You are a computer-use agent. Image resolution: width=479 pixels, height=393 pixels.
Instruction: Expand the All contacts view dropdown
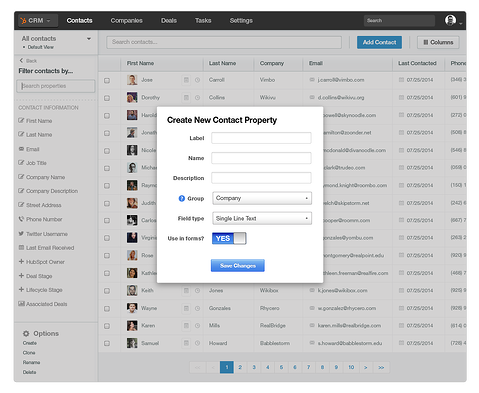89,39
